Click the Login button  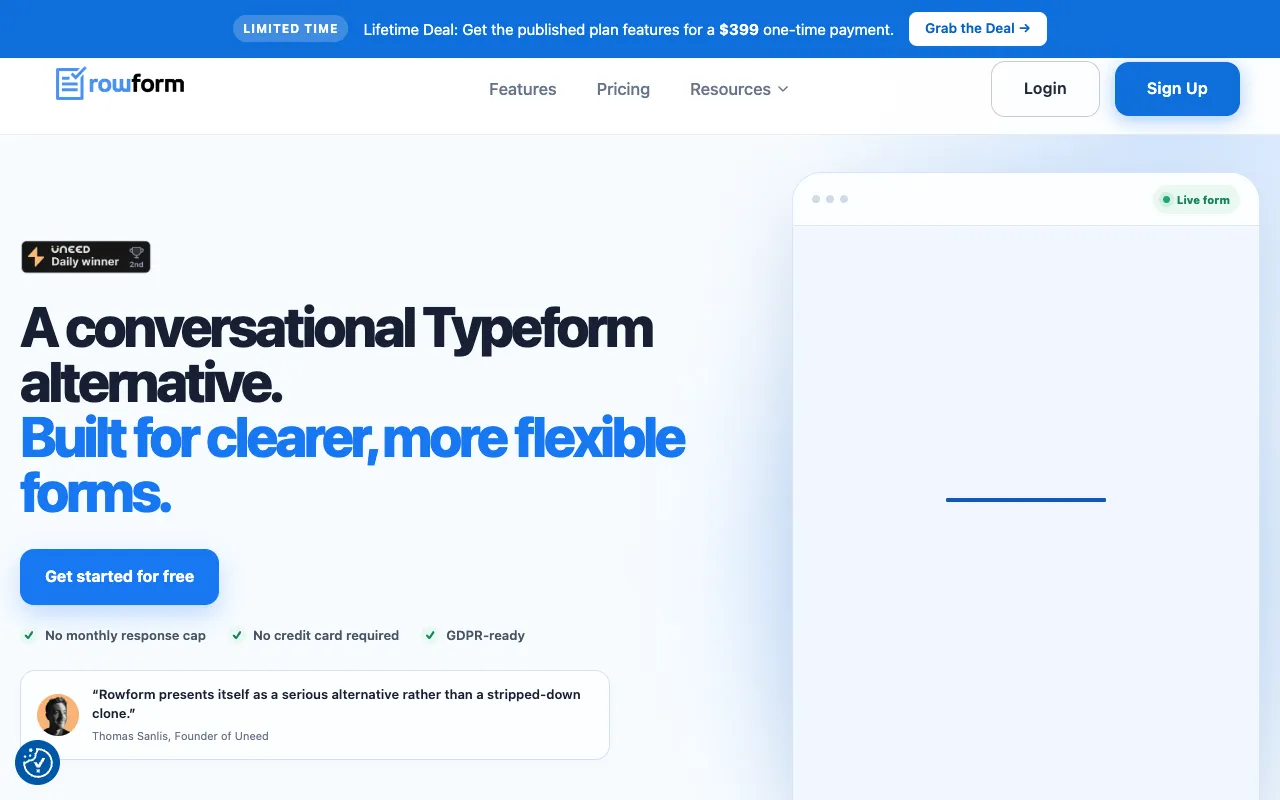coord(1045,89)
